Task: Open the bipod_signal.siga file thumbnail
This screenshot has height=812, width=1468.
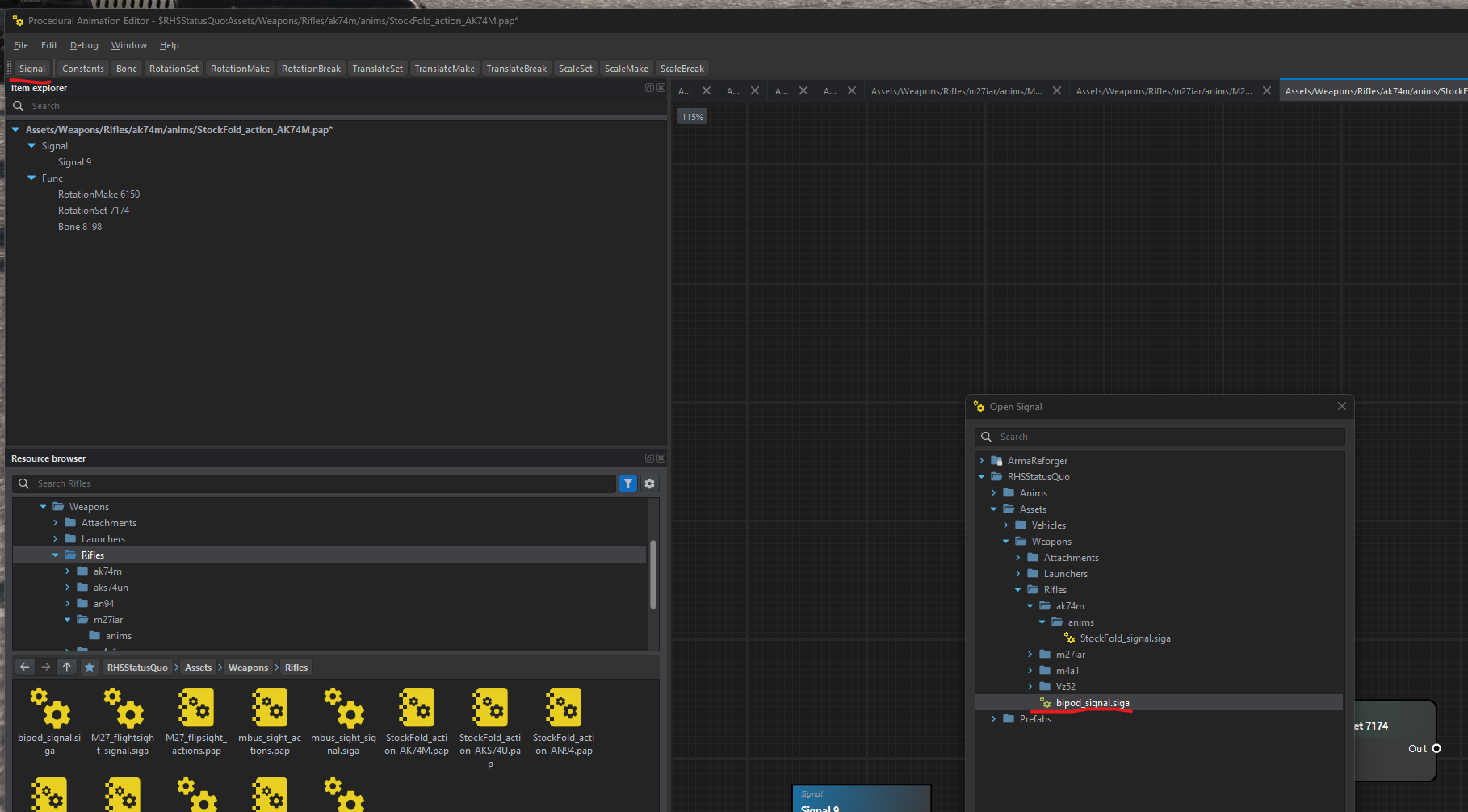Action: (49, 709)
